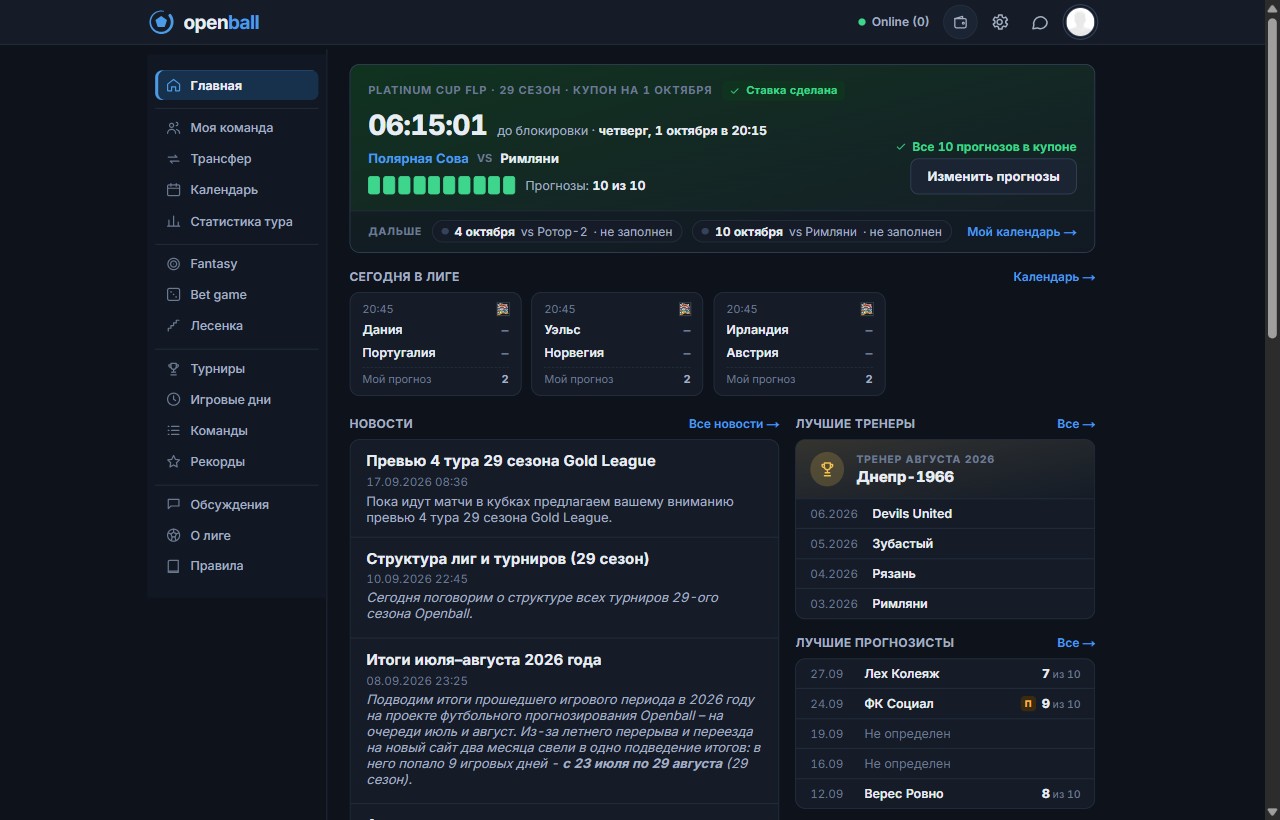Click the trophy icon beside Турниры
1280x820 pixels.
(174, 369)
